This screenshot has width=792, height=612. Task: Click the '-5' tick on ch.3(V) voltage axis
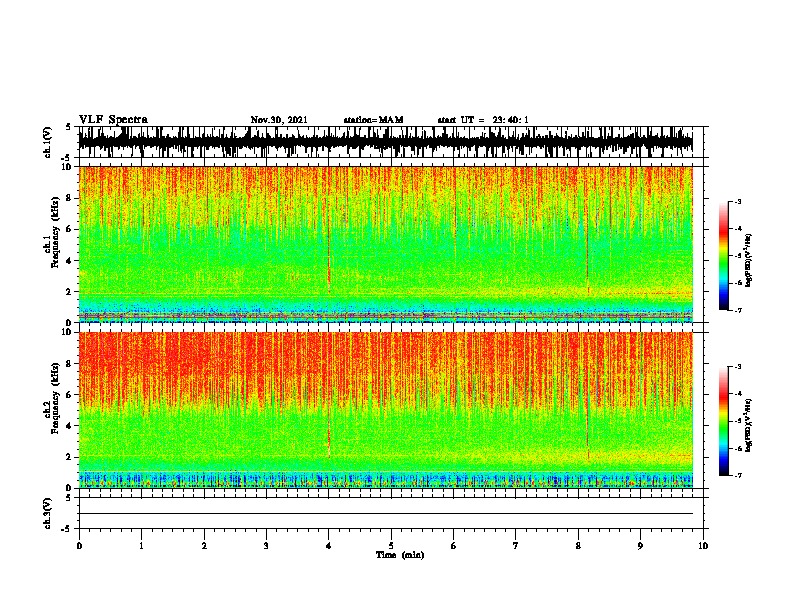pos(67,529)
